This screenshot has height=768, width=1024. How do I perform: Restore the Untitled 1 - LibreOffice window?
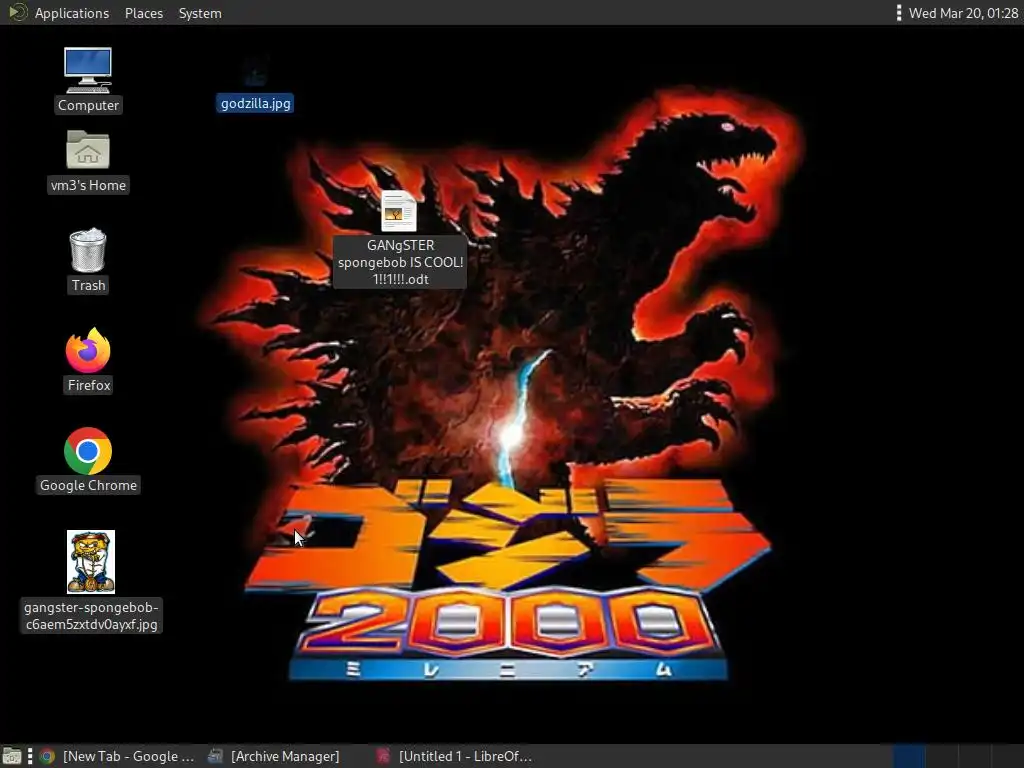pyautogui.click(x=455, y=756)
